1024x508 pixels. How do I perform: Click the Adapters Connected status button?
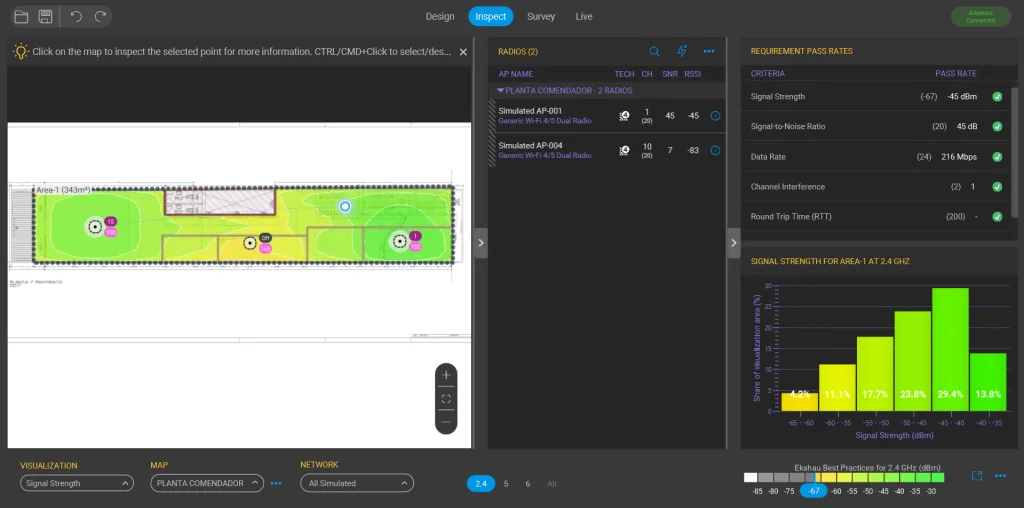point(981,17)
